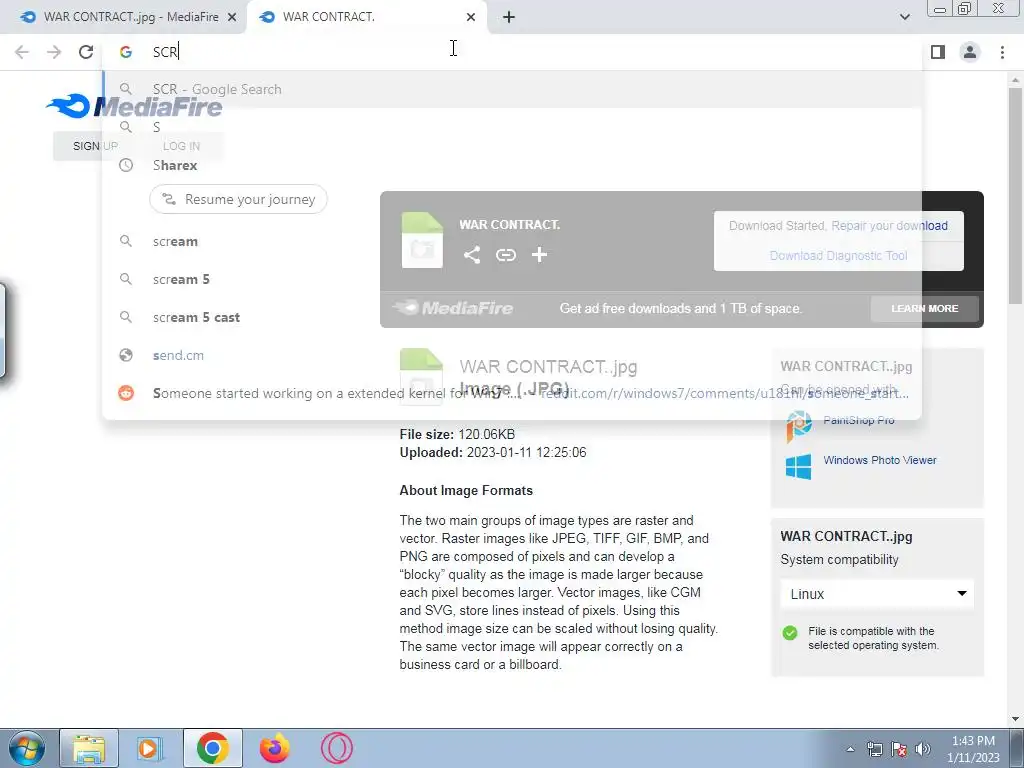Toggle the browser side panel icon
Screen dimensions: 1024x768
[938, 52]
